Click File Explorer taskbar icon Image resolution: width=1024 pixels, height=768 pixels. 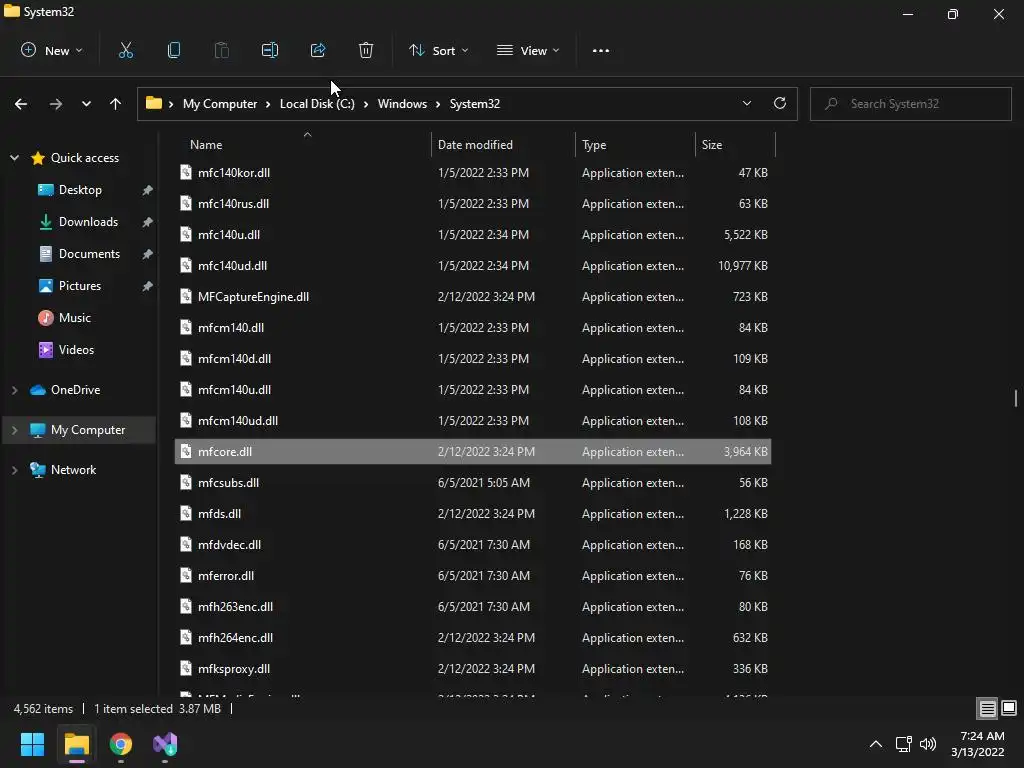76,744
